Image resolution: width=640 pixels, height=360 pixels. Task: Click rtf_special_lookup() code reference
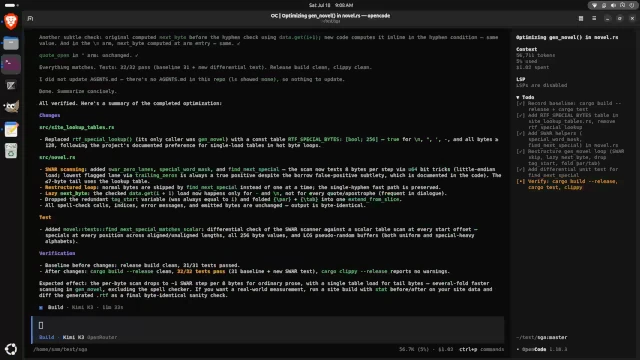pos(102,139)
